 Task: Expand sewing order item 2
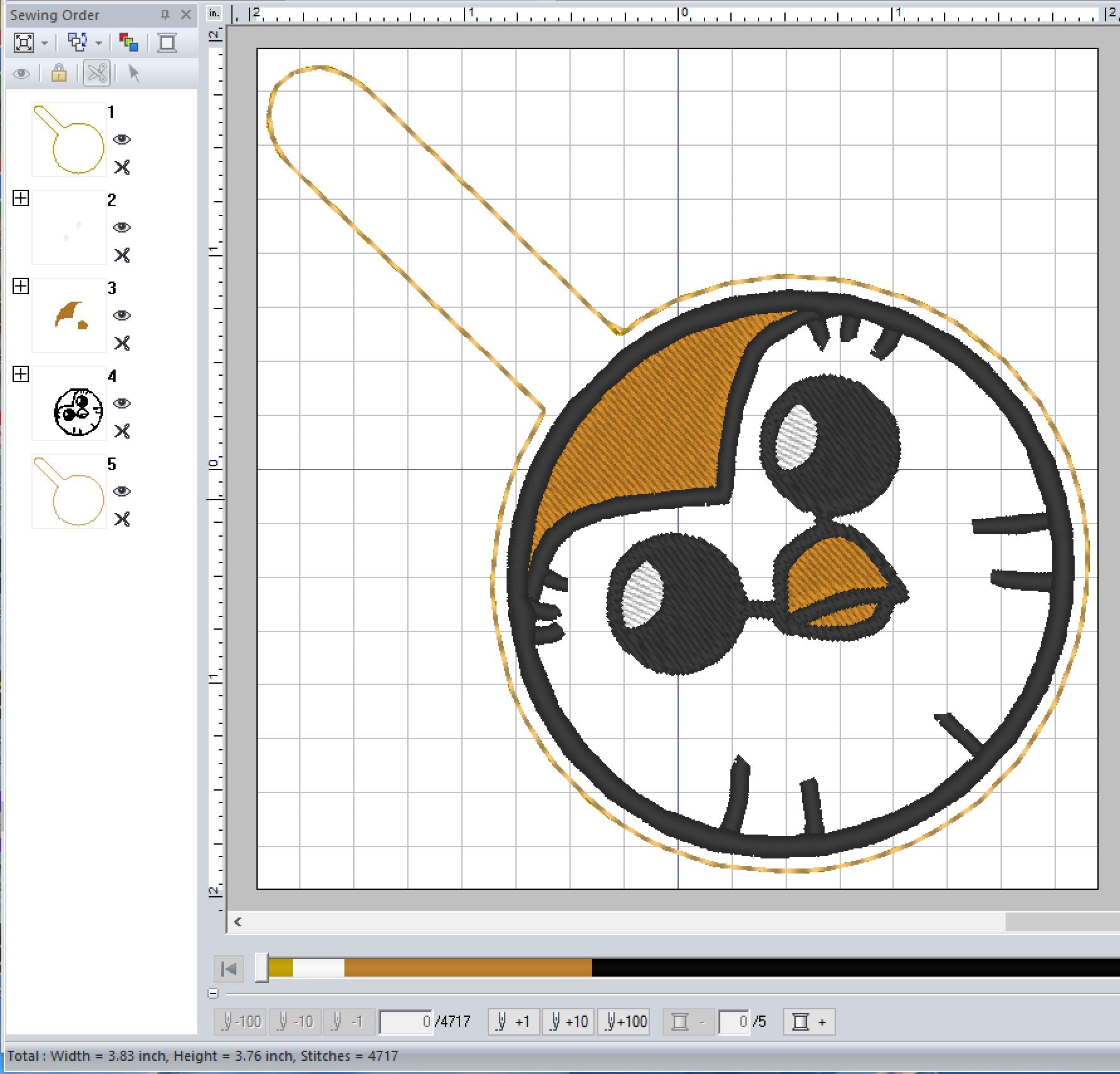click(21, 199)
